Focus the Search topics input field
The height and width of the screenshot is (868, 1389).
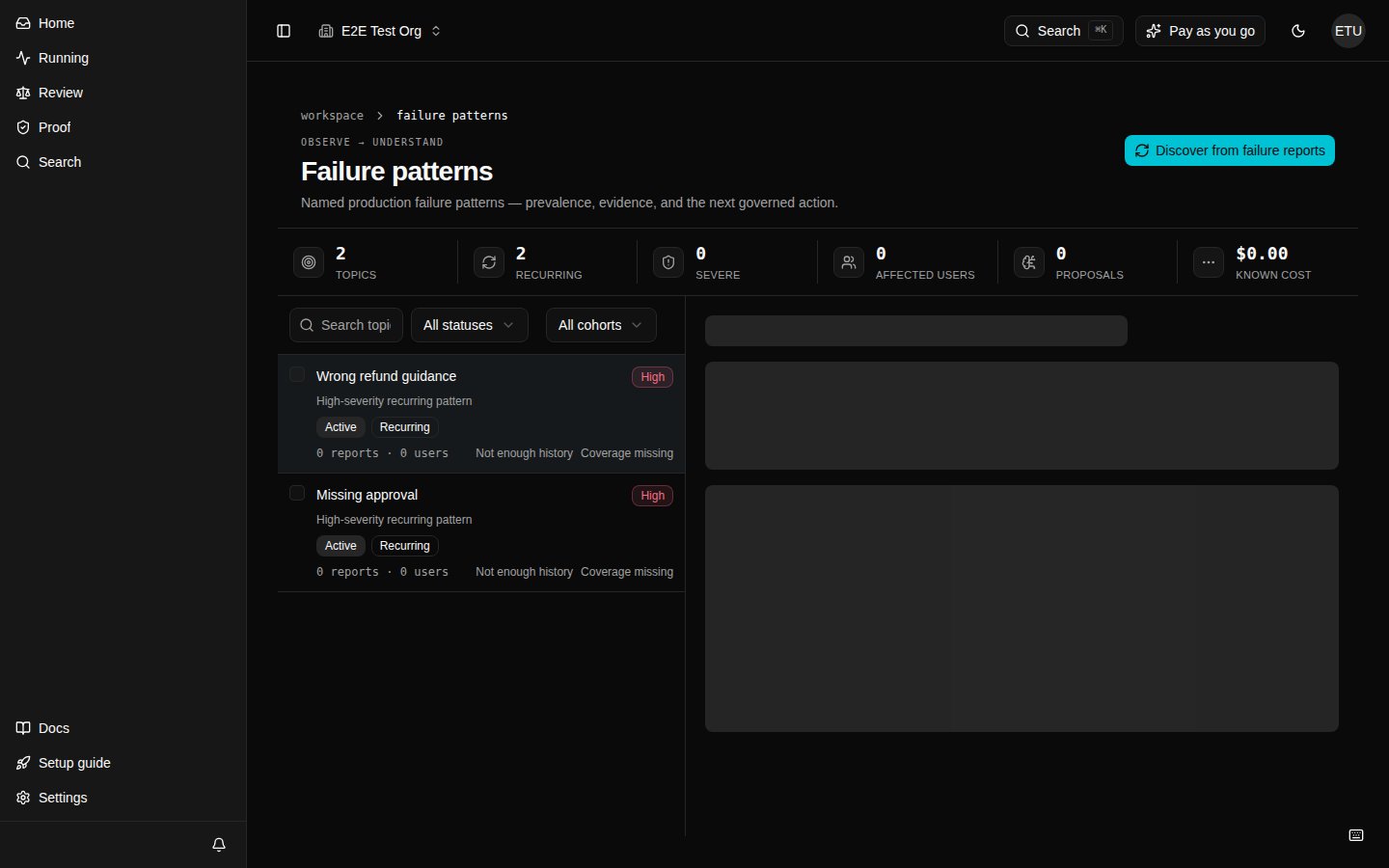click(x=346, y=325)
